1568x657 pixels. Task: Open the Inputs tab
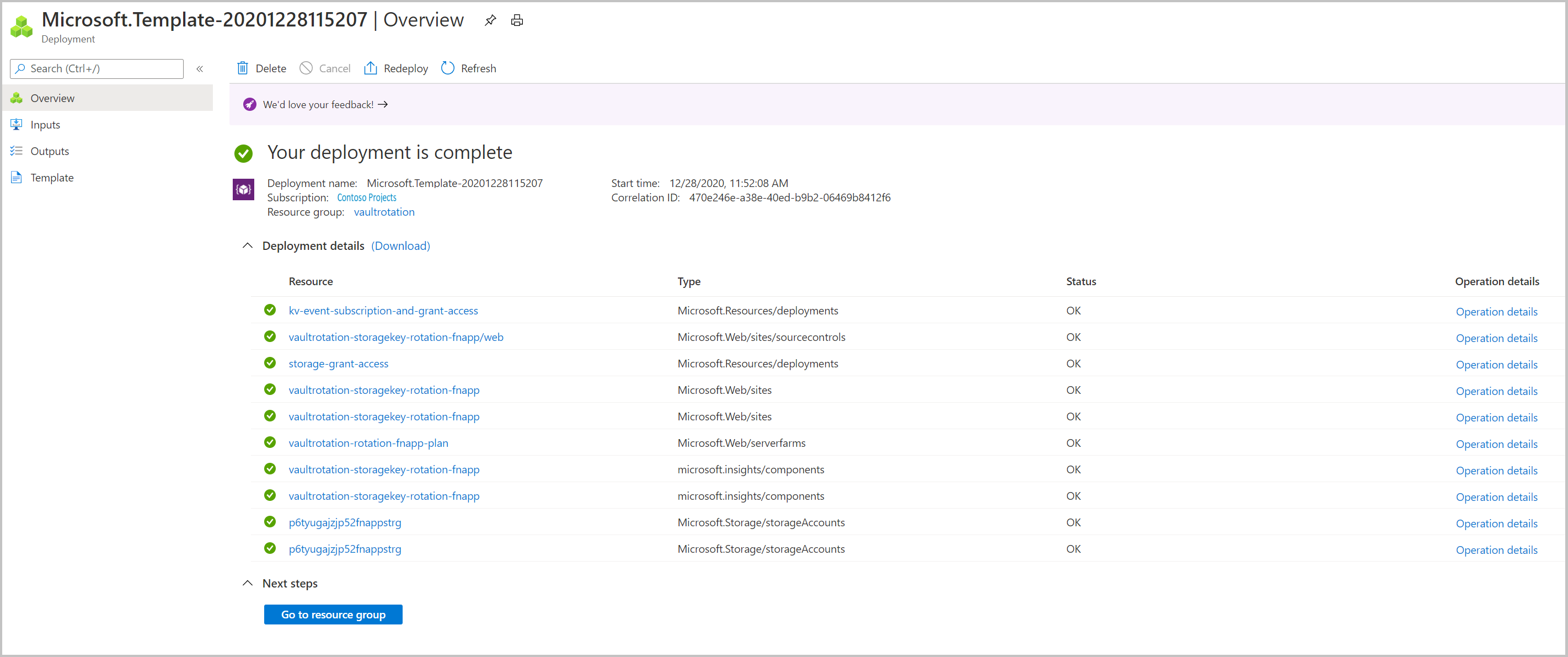click(45, 124)
